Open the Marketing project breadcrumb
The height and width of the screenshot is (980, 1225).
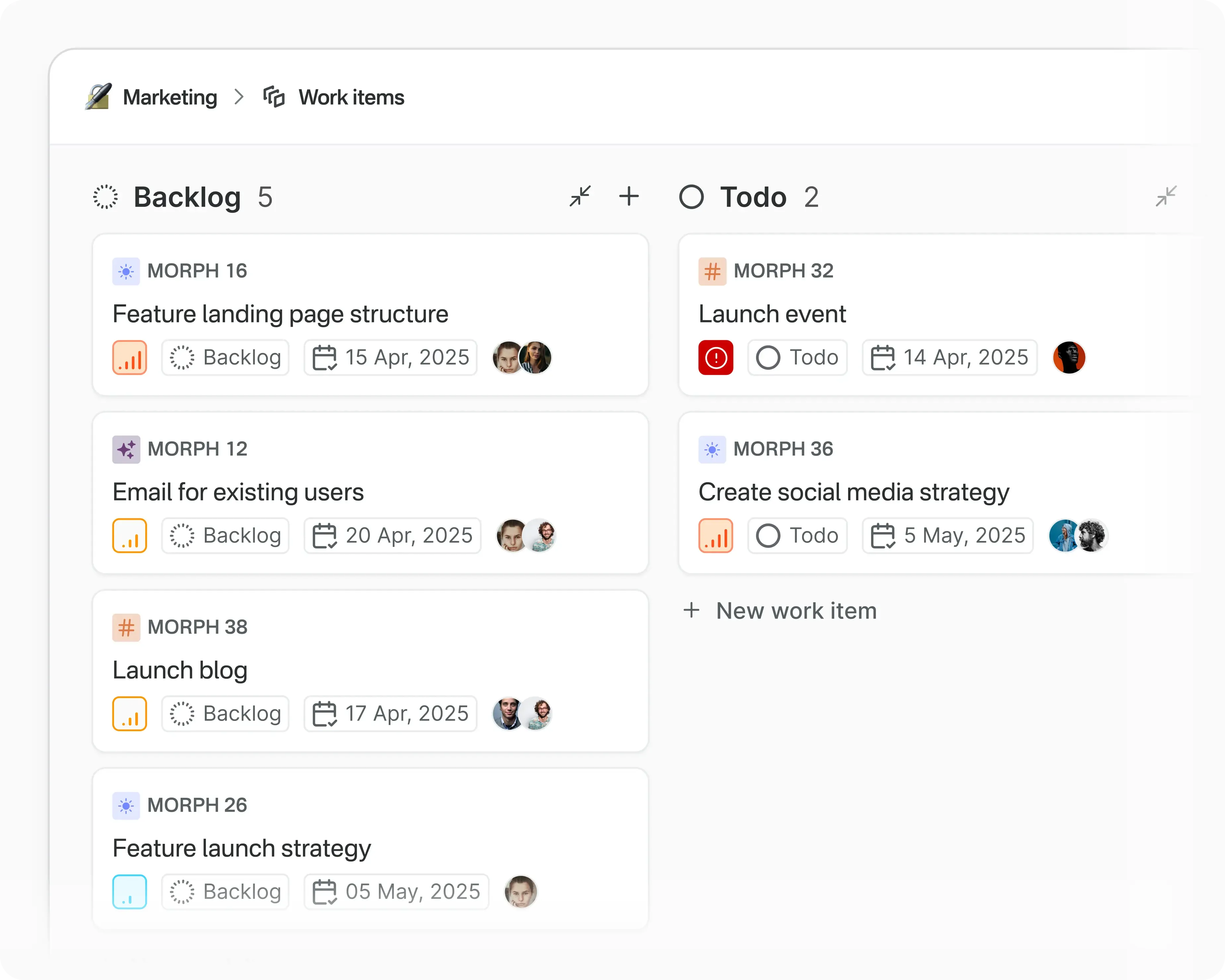pyautogui.click(x=169, y=97)
